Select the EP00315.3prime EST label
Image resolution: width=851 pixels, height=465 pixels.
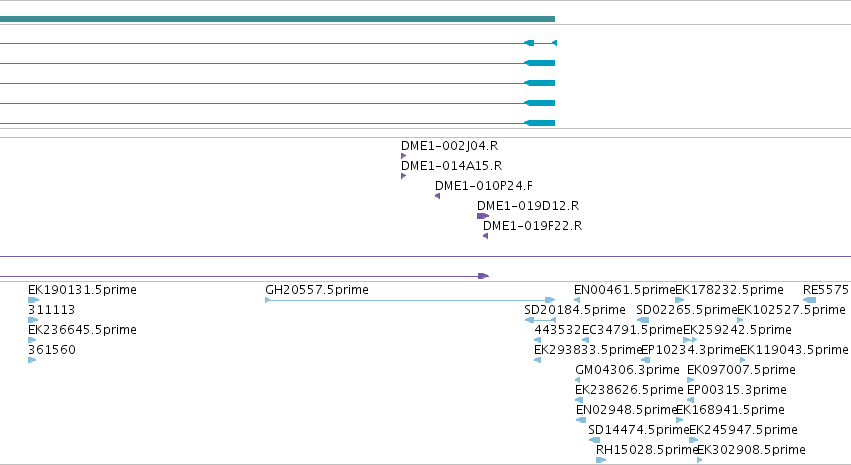[736, 391]
